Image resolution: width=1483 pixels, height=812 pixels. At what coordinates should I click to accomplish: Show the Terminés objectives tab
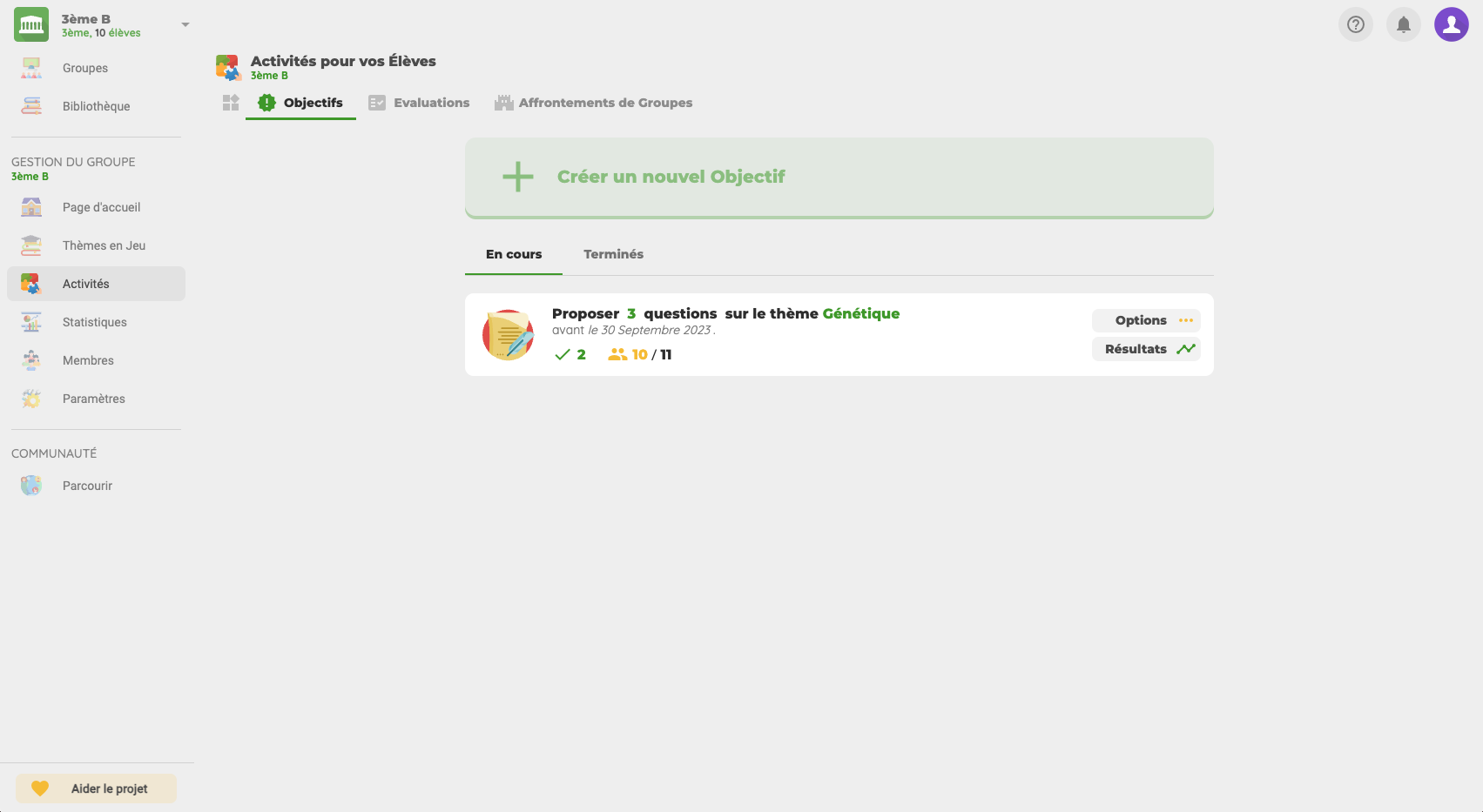pyautogui.click(x=613, y=254)
